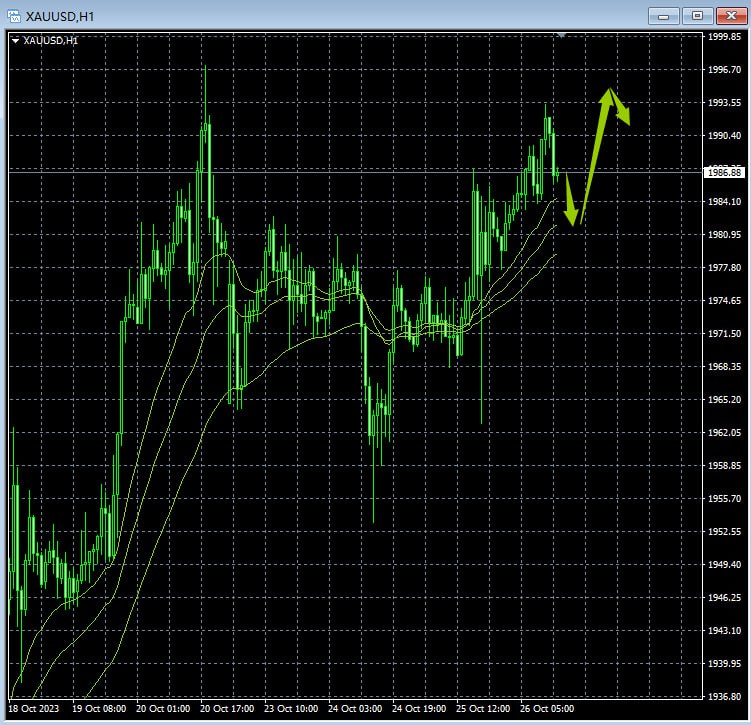Click the 20 Oct 17:00 time label

pos(225,708)
